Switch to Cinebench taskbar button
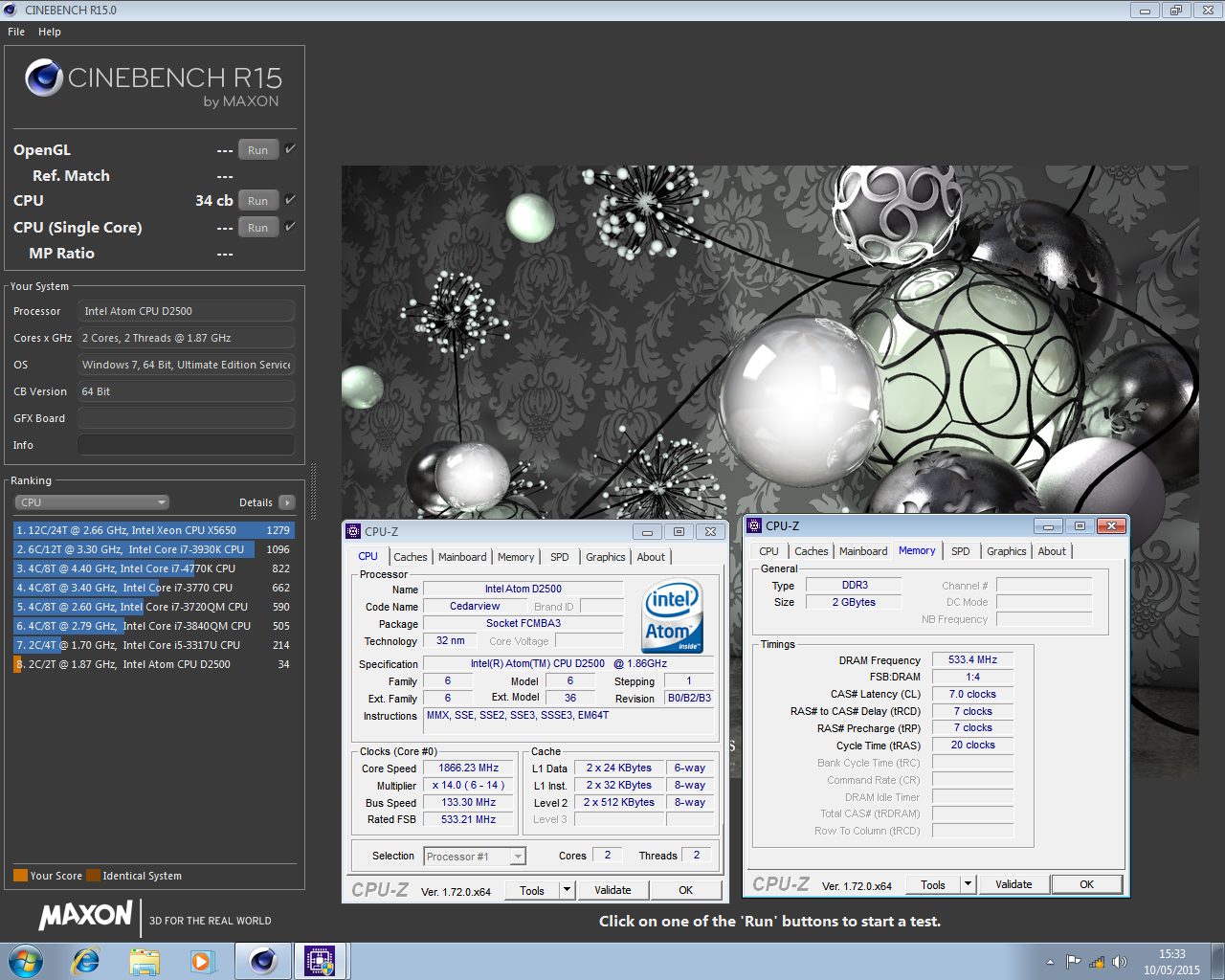This screenshot has width=1225, height=980. coord(262,961)
